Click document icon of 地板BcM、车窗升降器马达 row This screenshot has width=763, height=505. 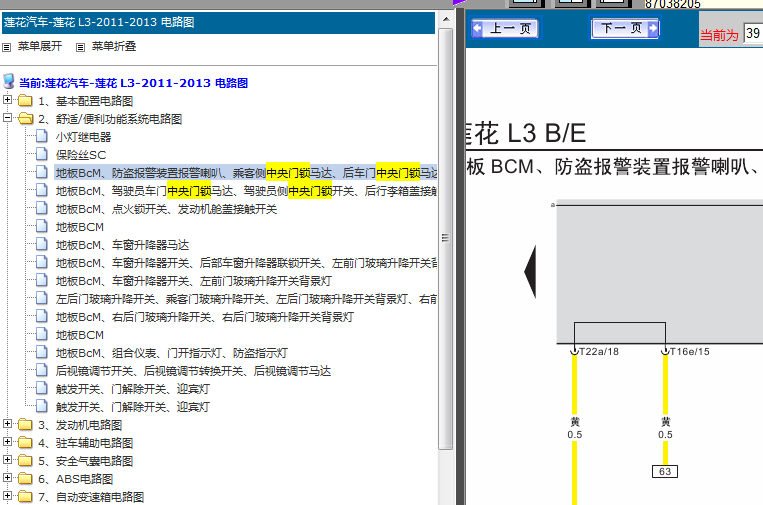(42, 244)
